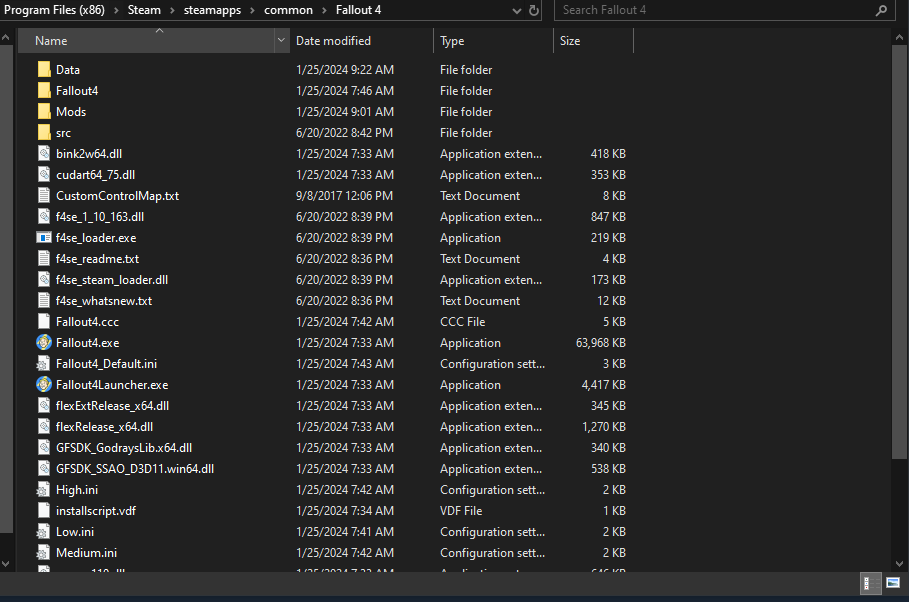Click the 63,968 KB size value
Viewport: 909px width, 602px height.
pyautogui.click(x=601, y=343)
